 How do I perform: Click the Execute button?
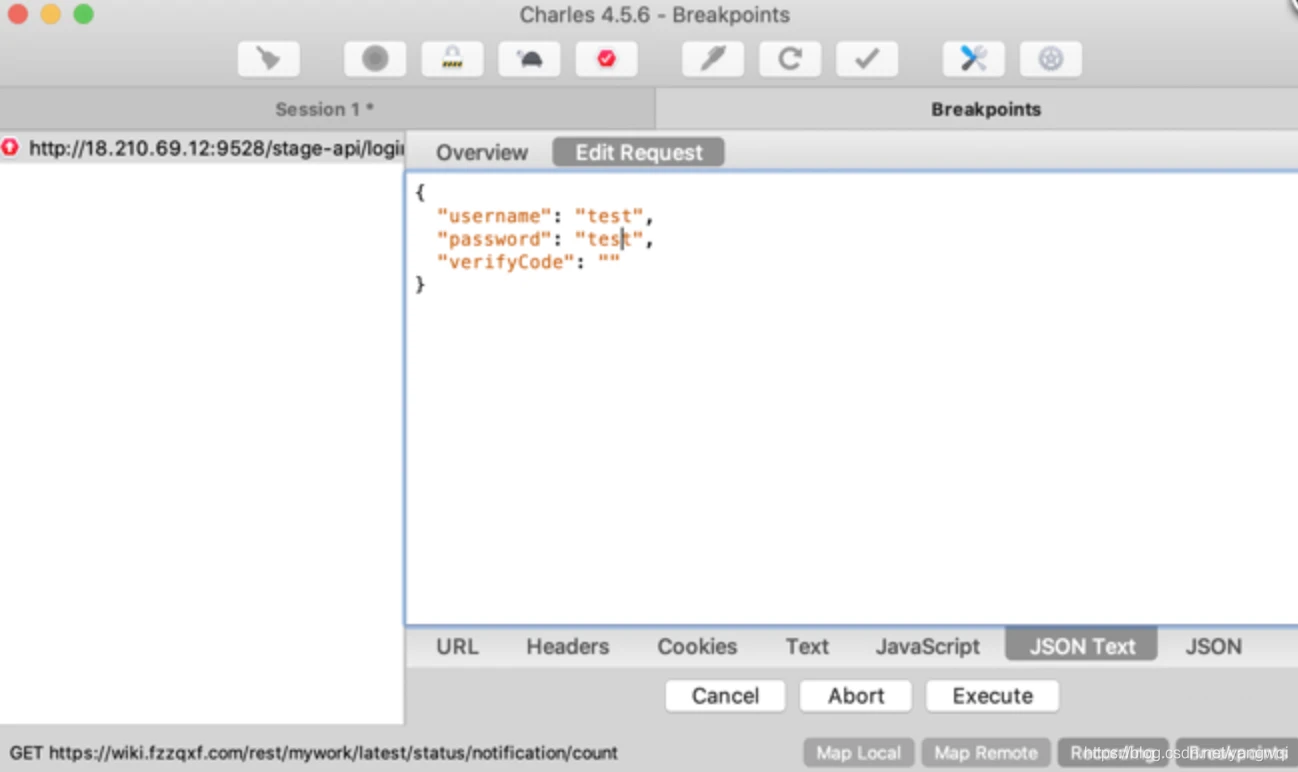click(x=992, y=696)
